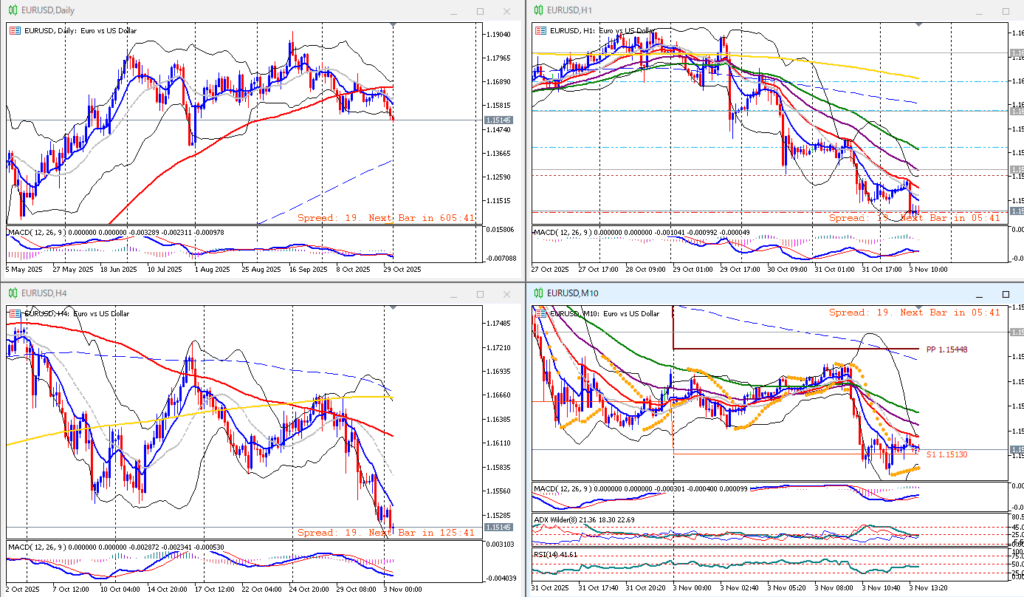Click the chart icon in the EURUSD,H1 title bar
This screenshot has height=597, width=1024.
pos(539,11)
